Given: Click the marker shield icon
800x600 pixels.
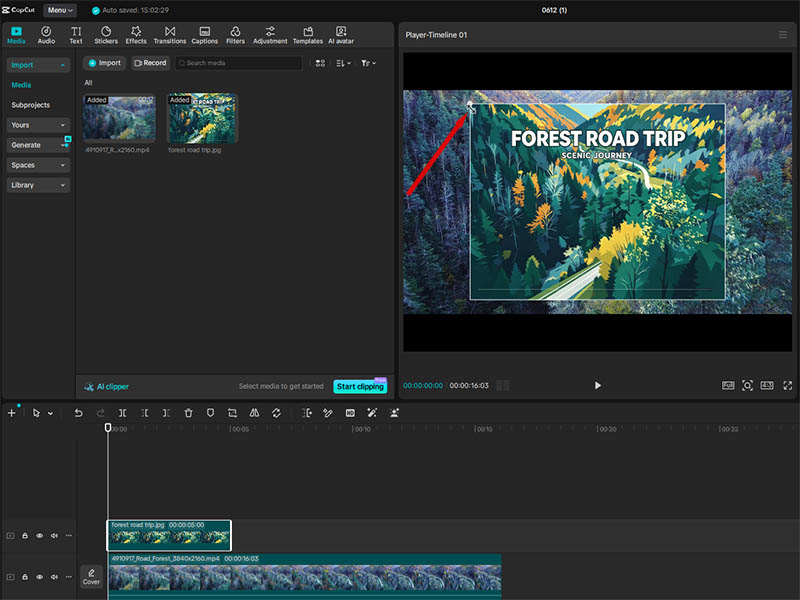Looking at the screenshot, I should pyautogui.click(x=210, y=413).
